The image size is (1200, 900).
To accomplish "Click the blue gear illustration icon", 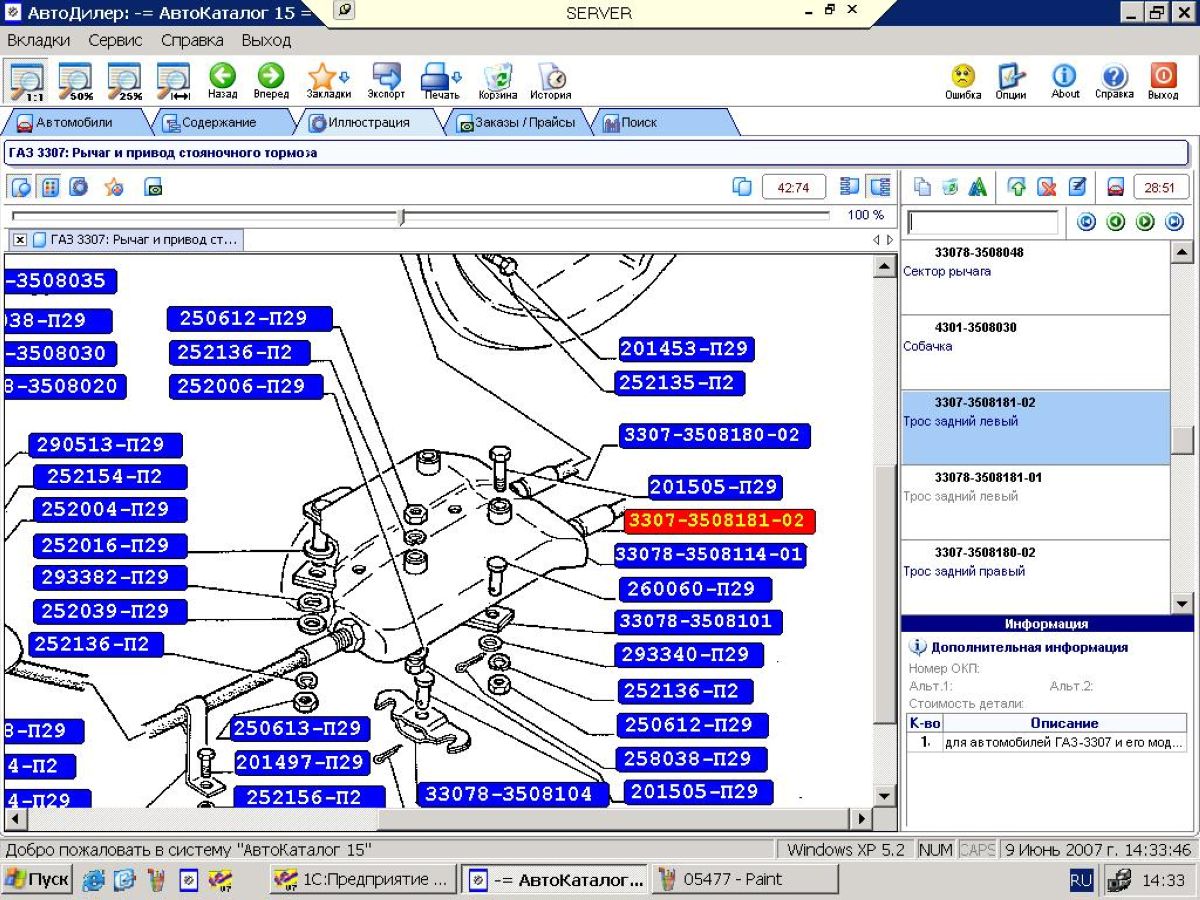I will [78, 187].
